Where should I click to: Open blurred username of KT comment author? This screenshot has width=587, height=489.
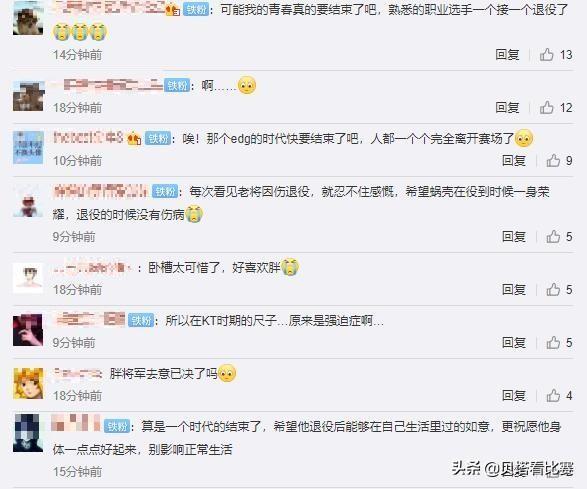click(x=90, y=319)
